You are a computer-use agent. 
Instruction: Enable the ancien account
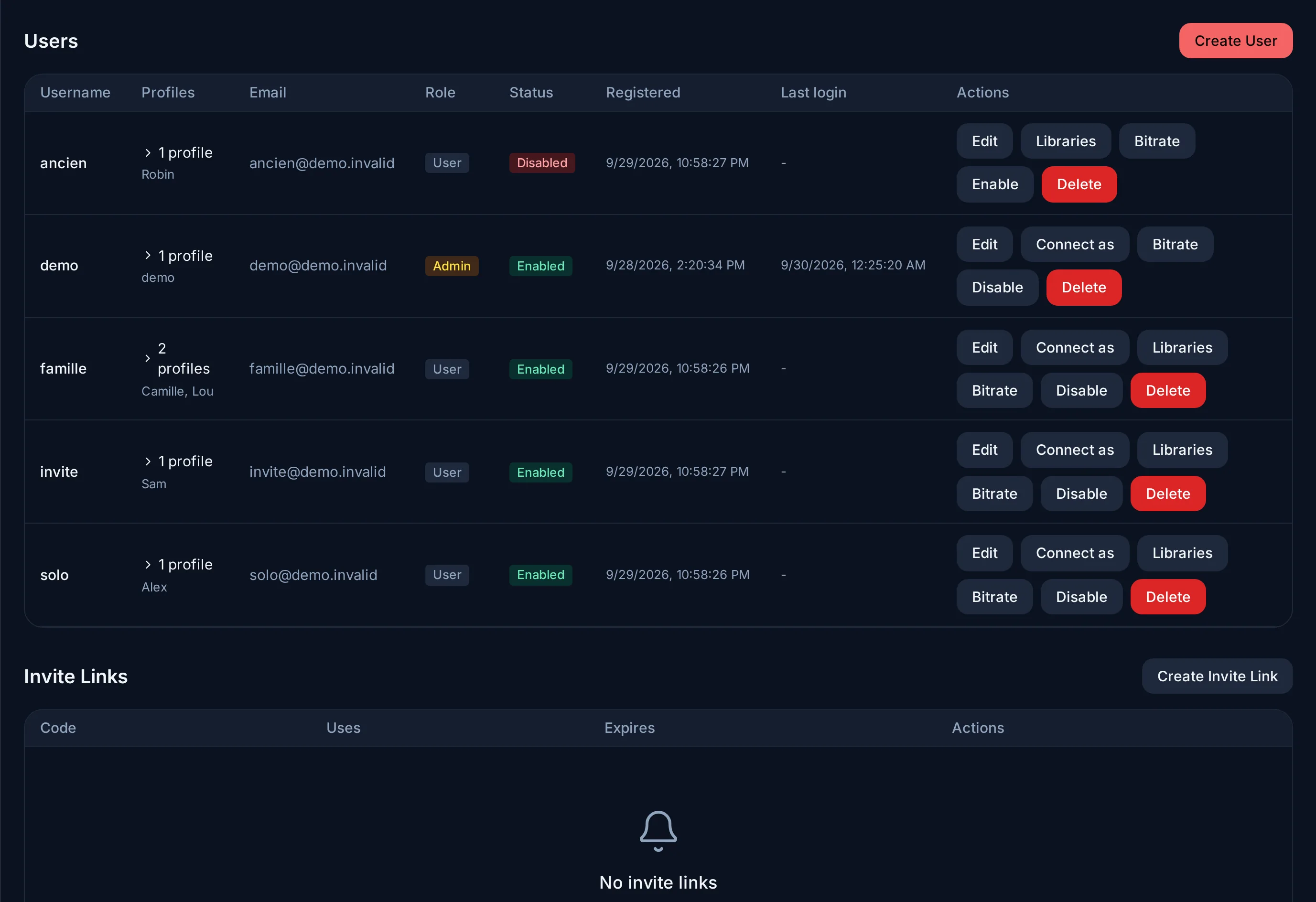click(994, 184)
